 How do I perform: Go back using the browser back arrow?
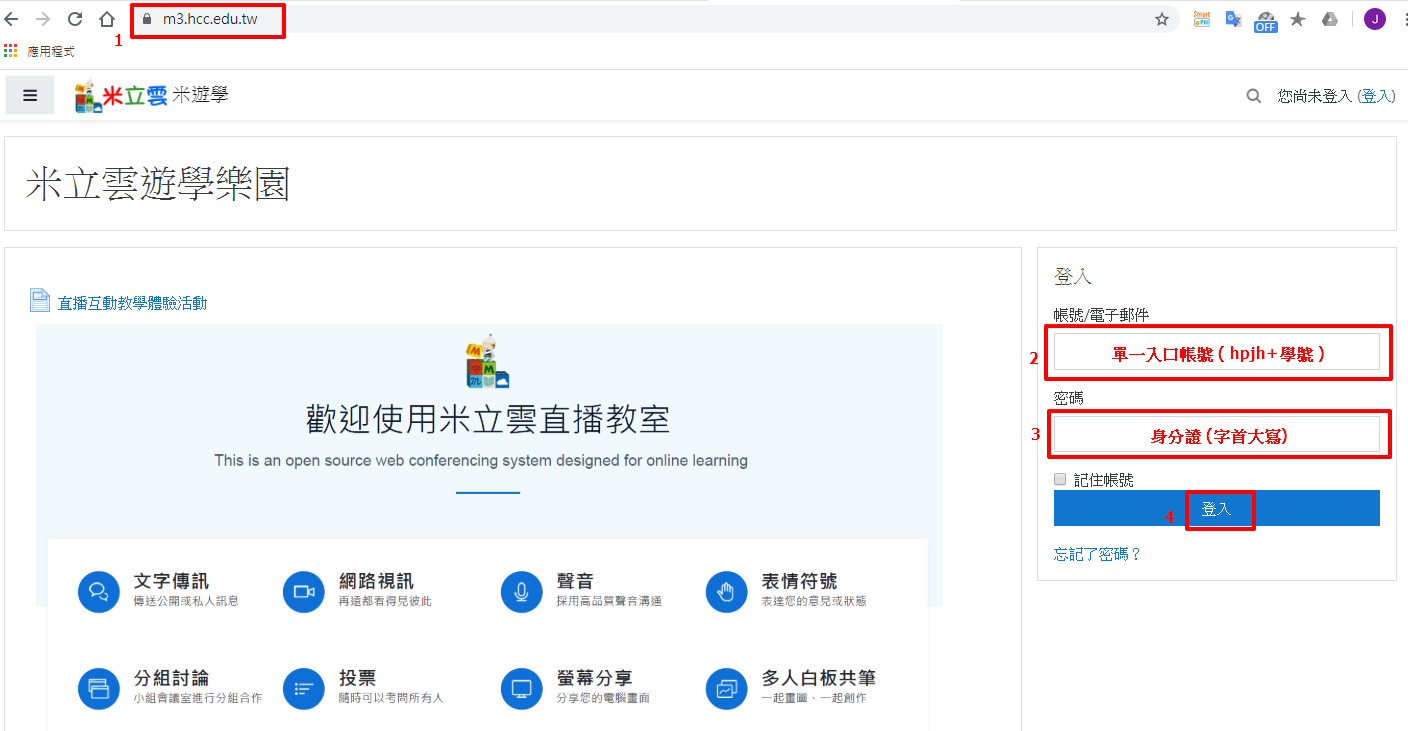pyautogui.click(x=11, y=19)
